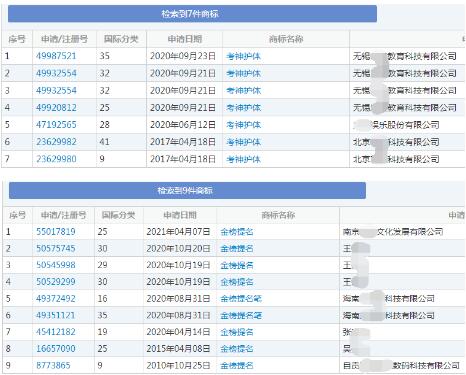Select the date 2015年04月08日
This screenshot has width=466, height=375.
click(178, 349)
